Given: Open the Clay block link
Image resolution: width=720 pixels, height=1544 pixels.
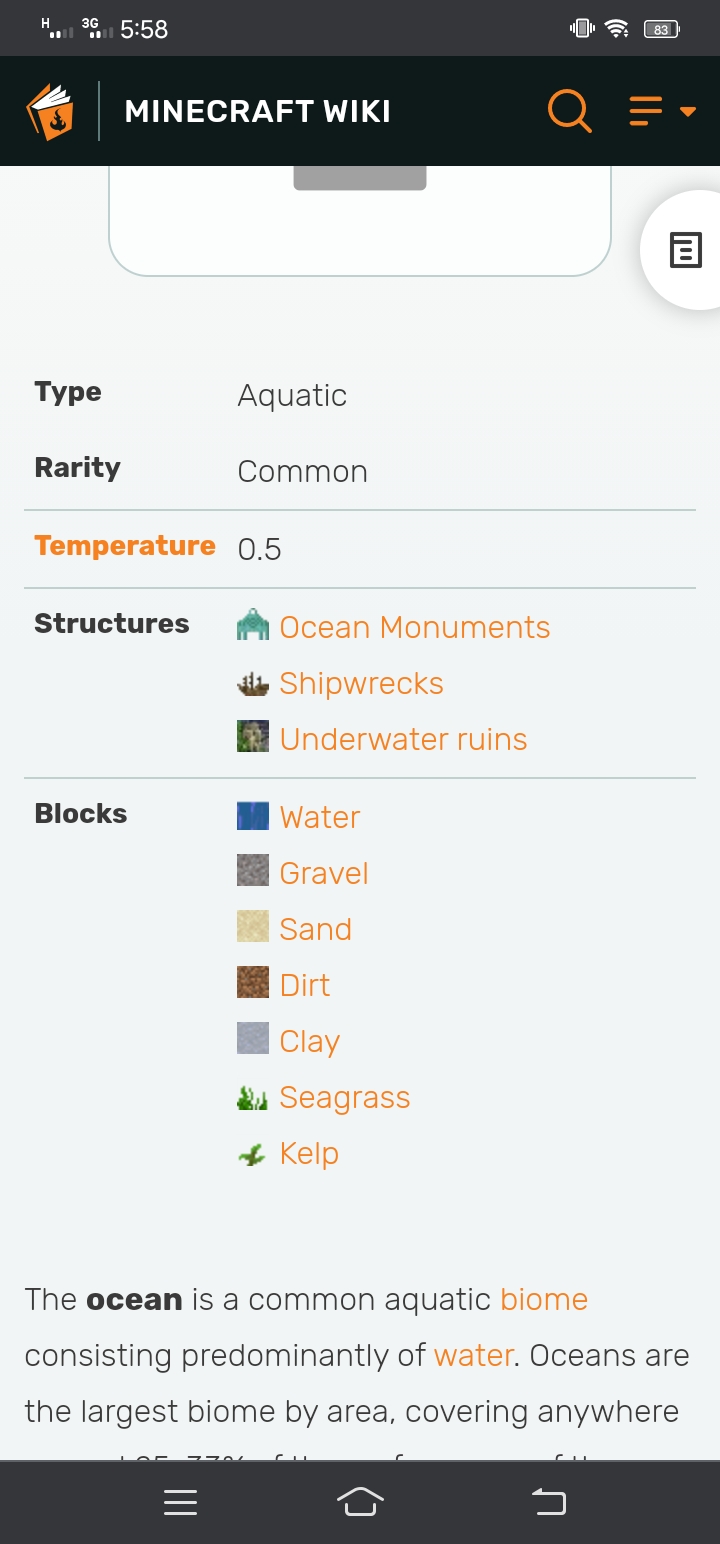Looking at the screenshot, I should [310, 1041].
